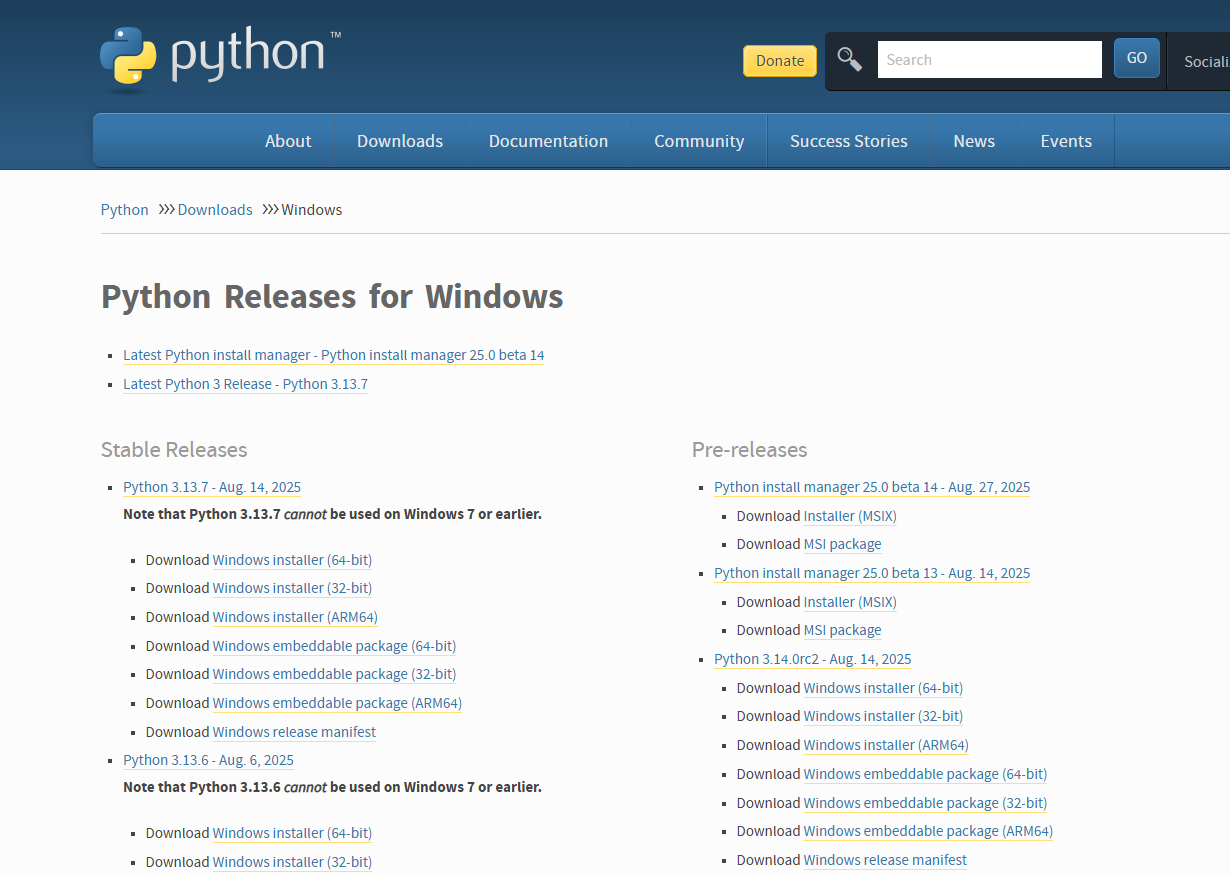Click the yellow Donate button
This screenshot has width=1230, height=876.
(780, 61)
